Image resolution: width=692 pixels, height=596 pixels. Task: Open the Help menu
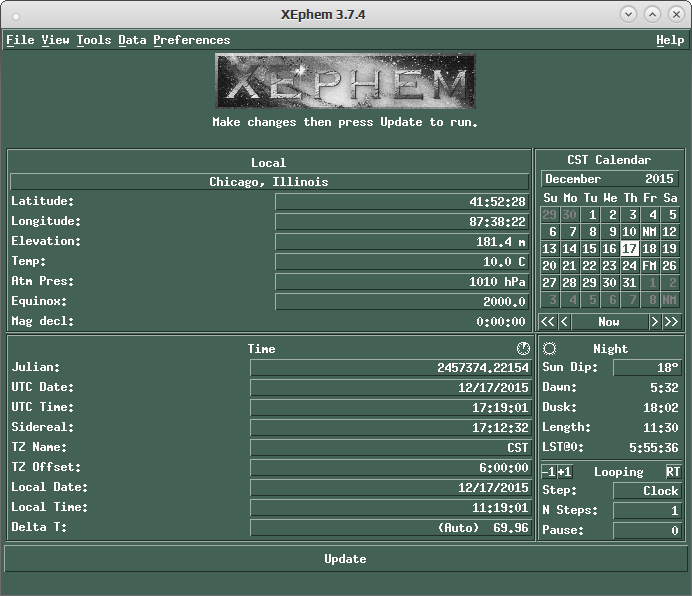tap(670, 40)
